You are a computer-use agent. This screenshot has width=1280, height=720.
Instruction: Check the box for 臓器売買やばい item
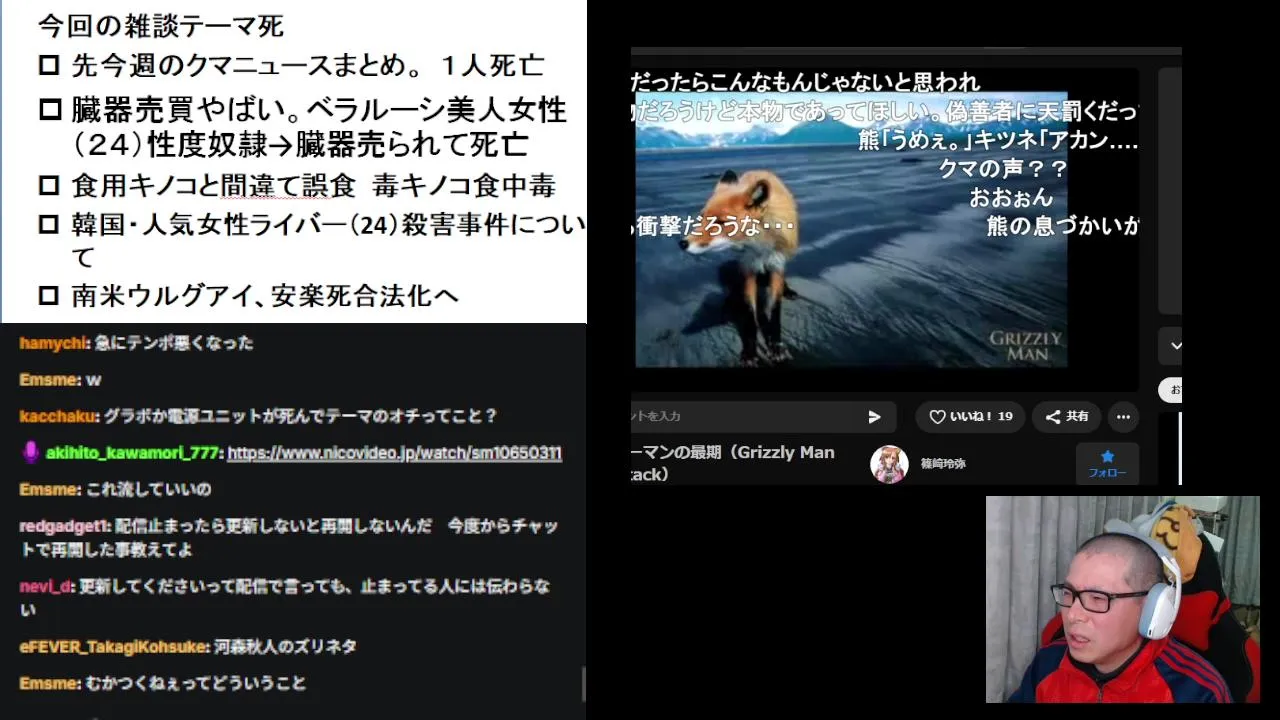(x=50, y=110)
